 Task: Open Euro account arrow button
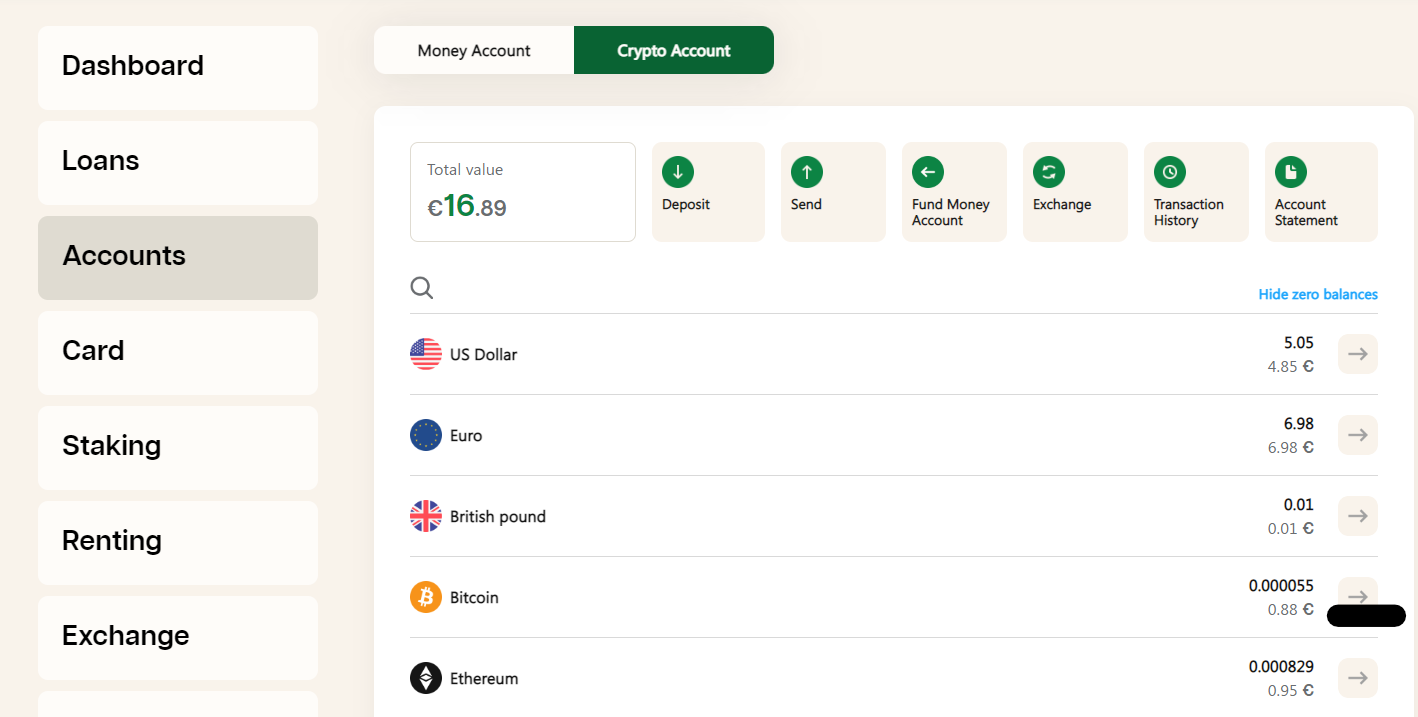(1358, 435)
